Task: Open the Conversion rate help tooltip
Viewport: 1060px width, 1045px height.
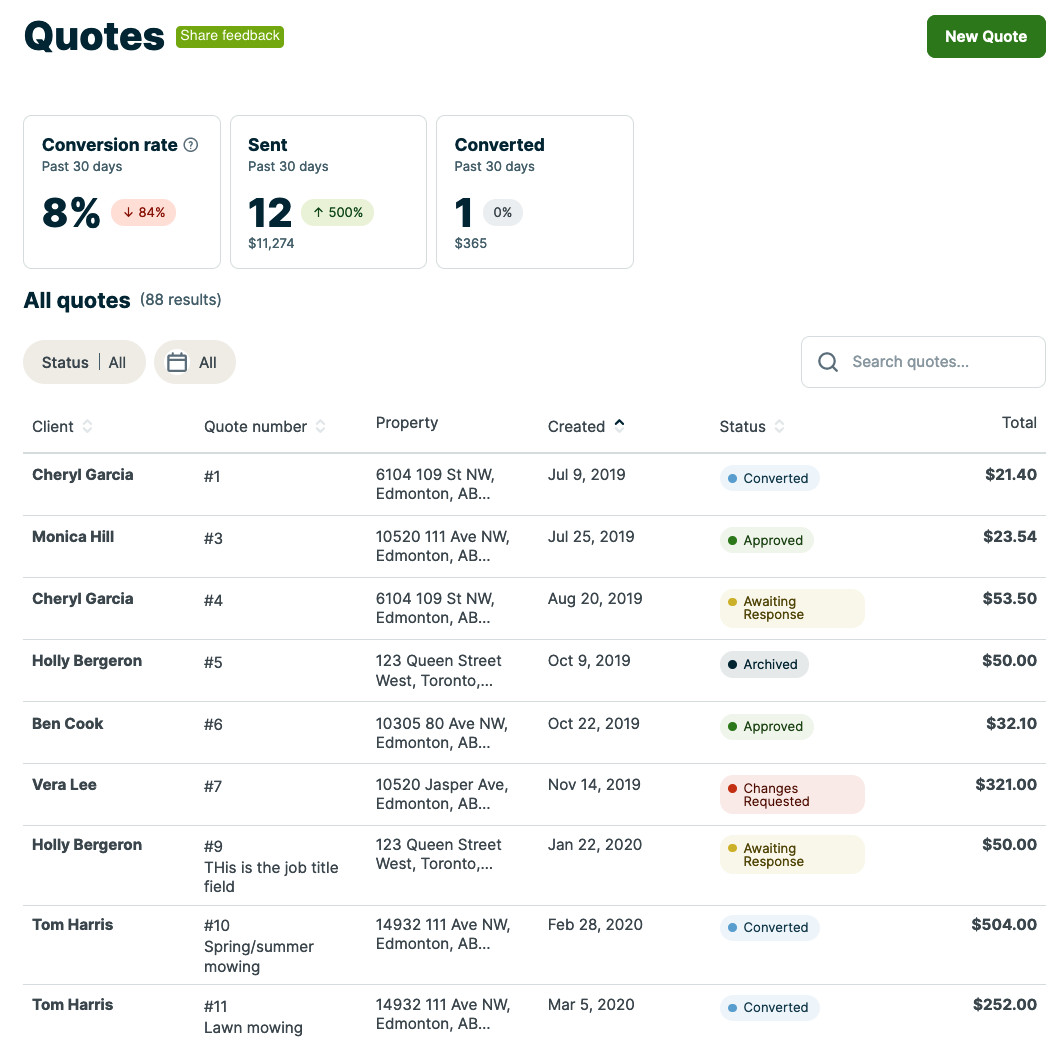Action: tap(189, 145)
